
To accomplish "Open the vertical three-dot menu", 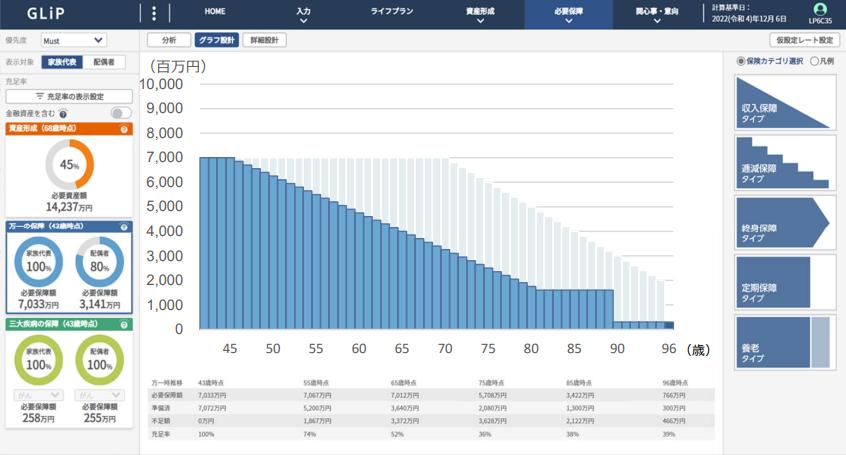I will [x=154, y=14].
